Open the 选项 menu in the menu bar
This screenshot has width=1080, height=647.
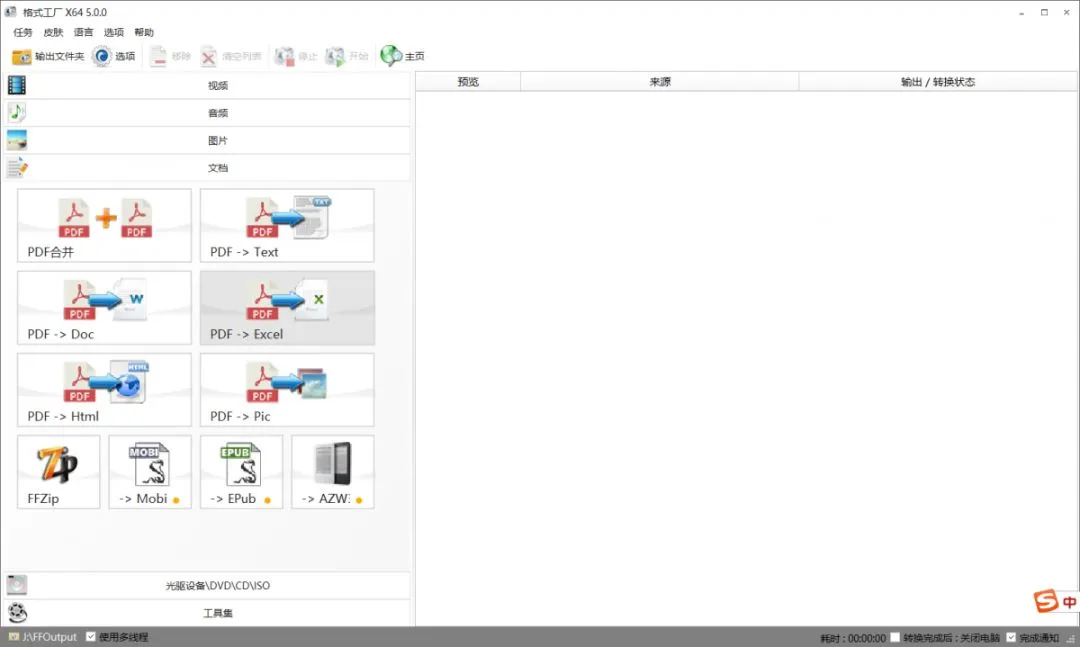point(114,32)
